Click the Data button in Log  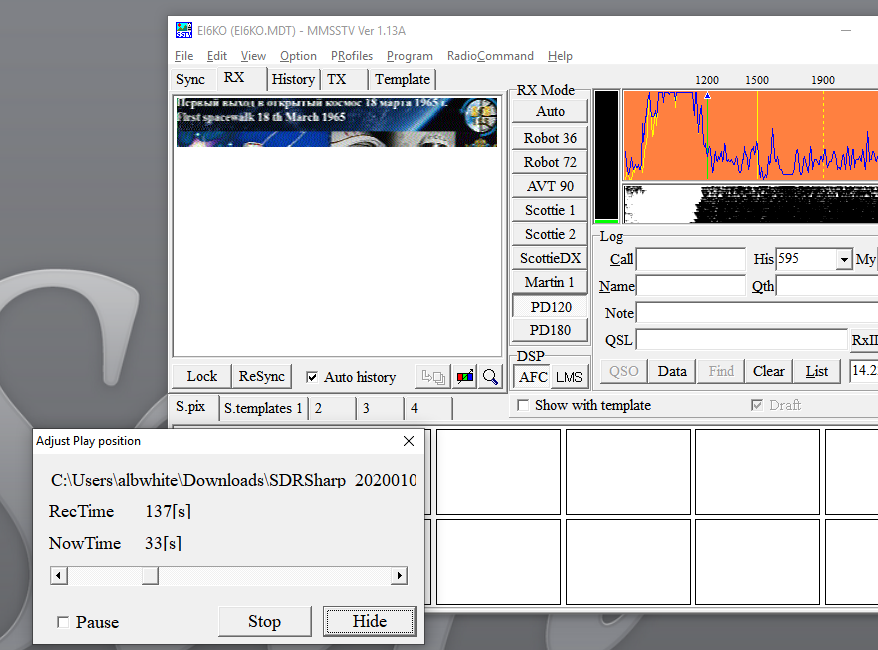[x=672, y=371]
